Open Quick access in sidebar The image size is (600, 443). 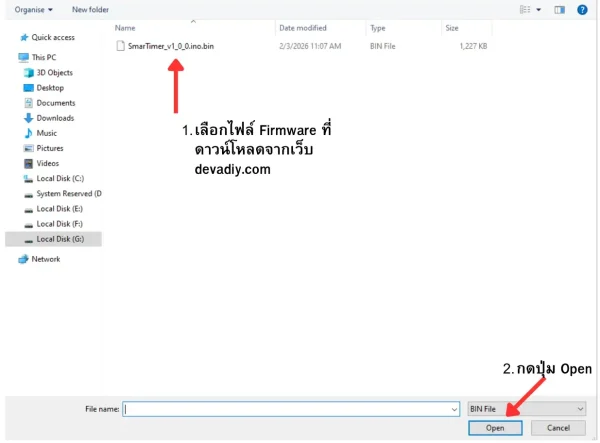(x=53, y=37)
